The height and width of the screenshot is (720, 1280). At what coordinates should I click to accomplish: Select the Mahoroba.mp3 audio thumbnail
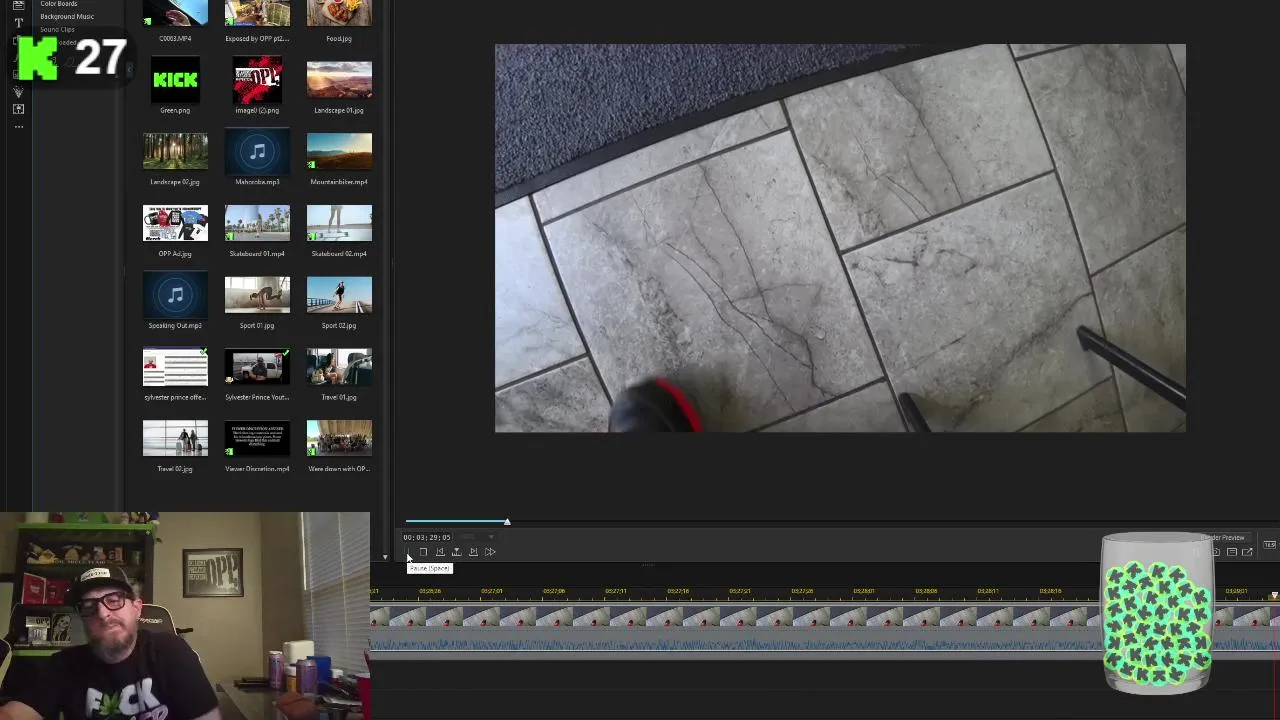coord(257,152)
